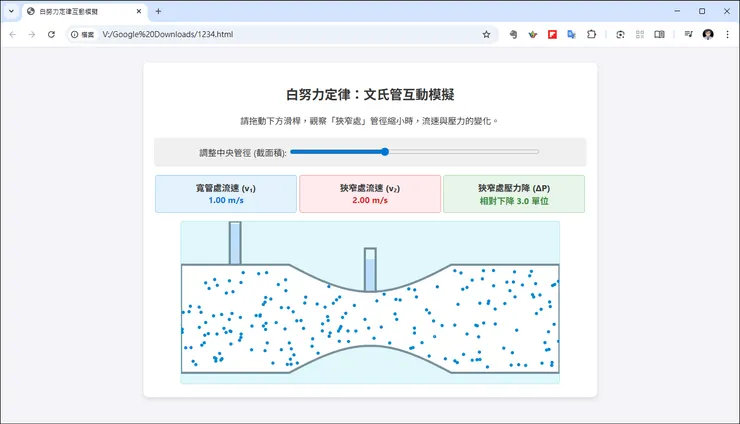Viewport: 740px width, 424px height.
Task: Select the 白努力定律互動模擬 tab
Action: 85,11
